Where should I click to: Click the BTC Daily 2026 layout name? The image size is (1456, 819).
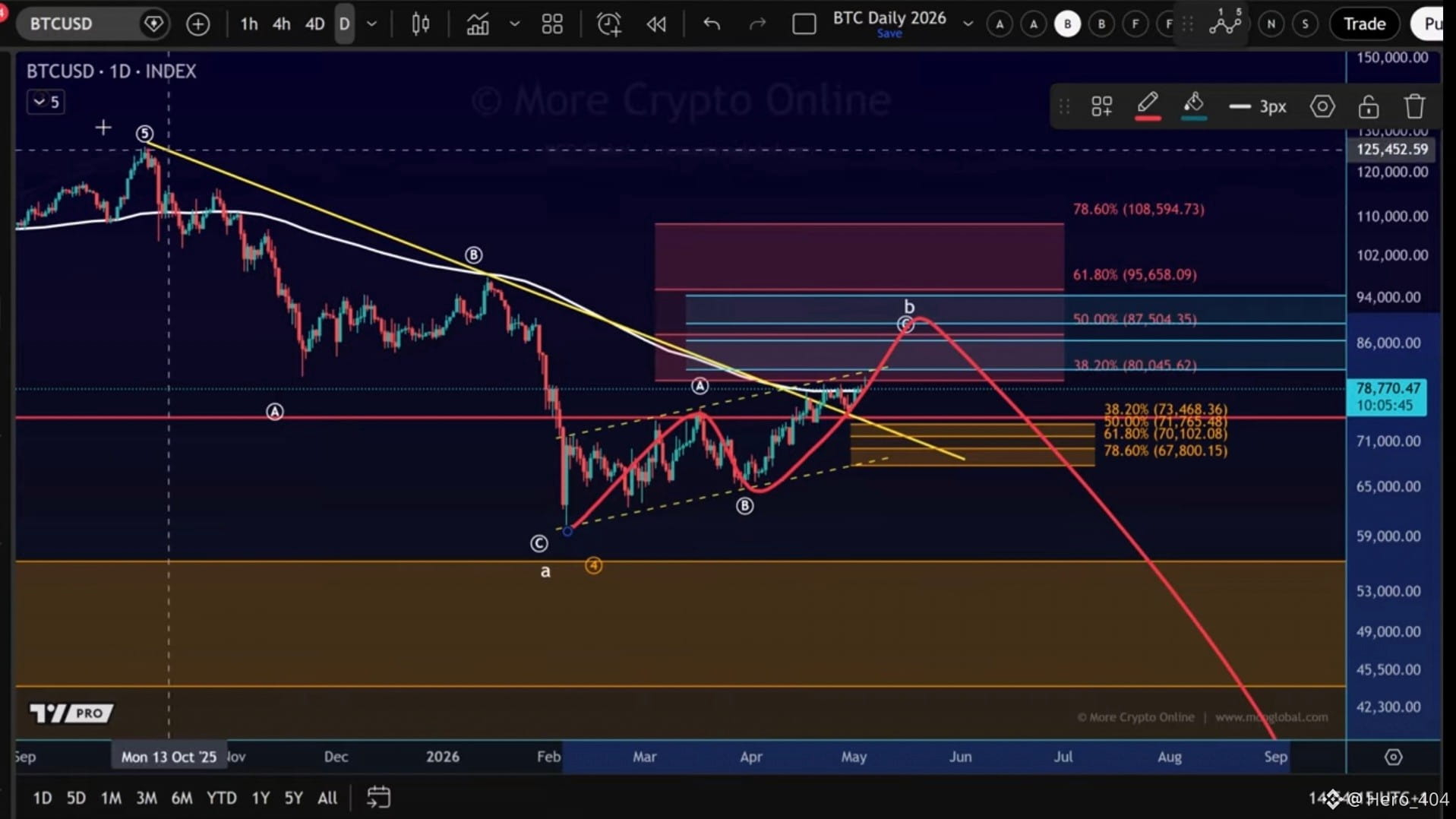click(x=889, y=17)
